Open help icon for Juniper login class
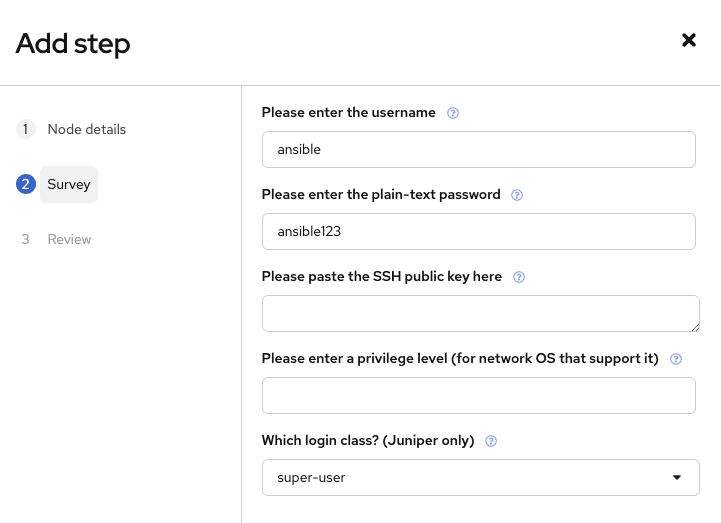 [491, 441]
